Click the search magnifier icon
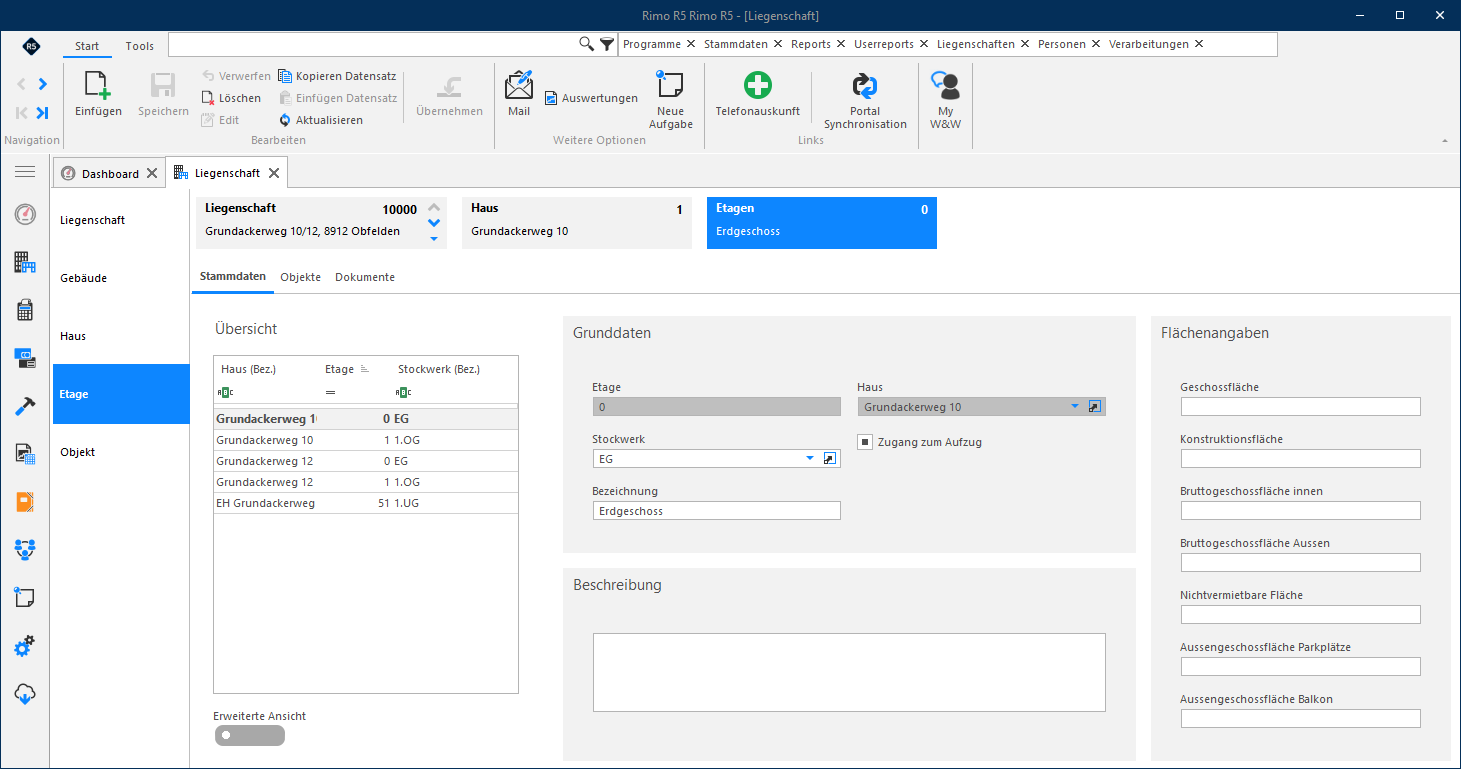 (x=587, y=44)
